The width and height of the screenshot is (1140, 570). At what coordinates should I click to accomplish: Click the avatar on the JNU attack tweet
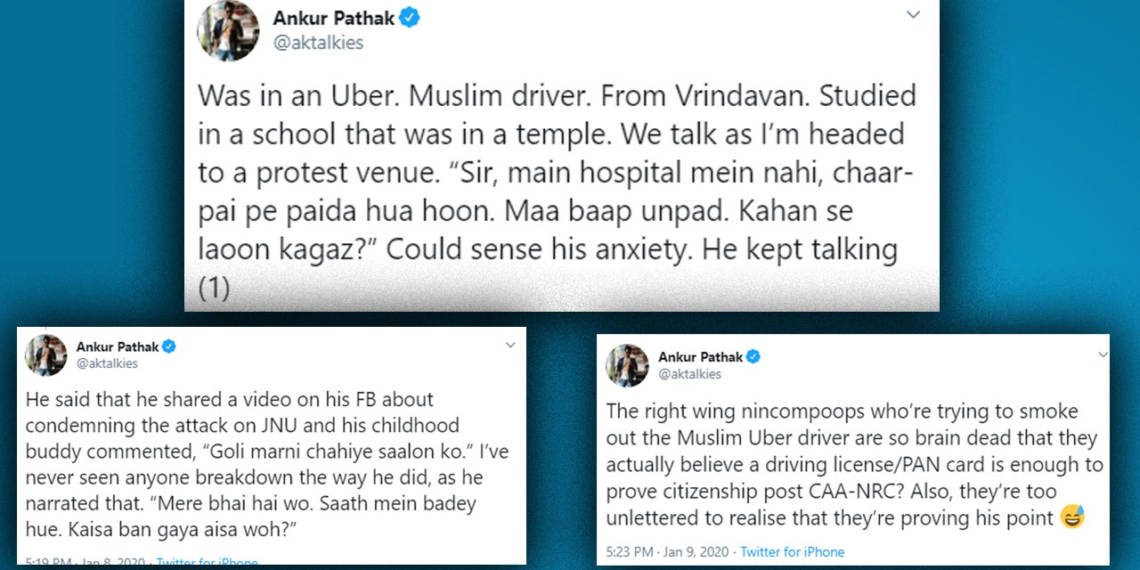click(46, 355)
